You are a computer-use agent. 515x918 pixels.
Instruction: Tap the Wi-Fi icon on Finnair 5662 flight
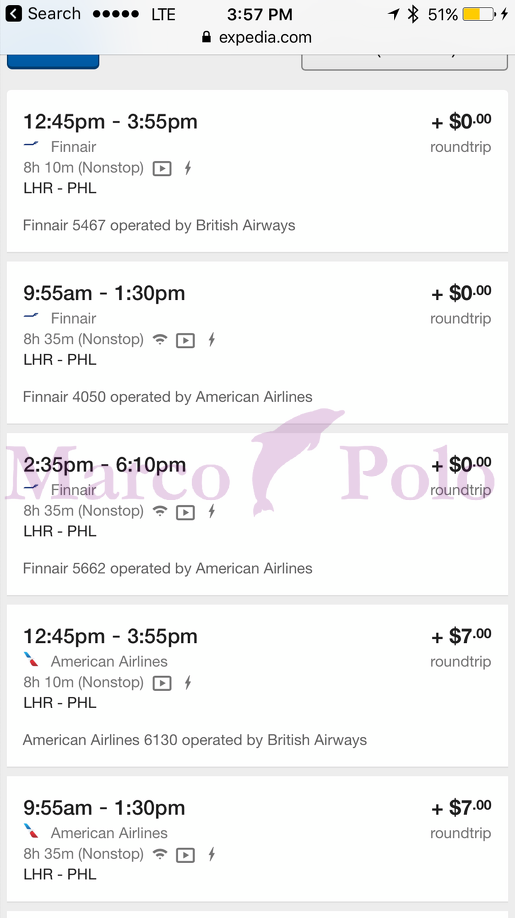[x=159, y=511]
